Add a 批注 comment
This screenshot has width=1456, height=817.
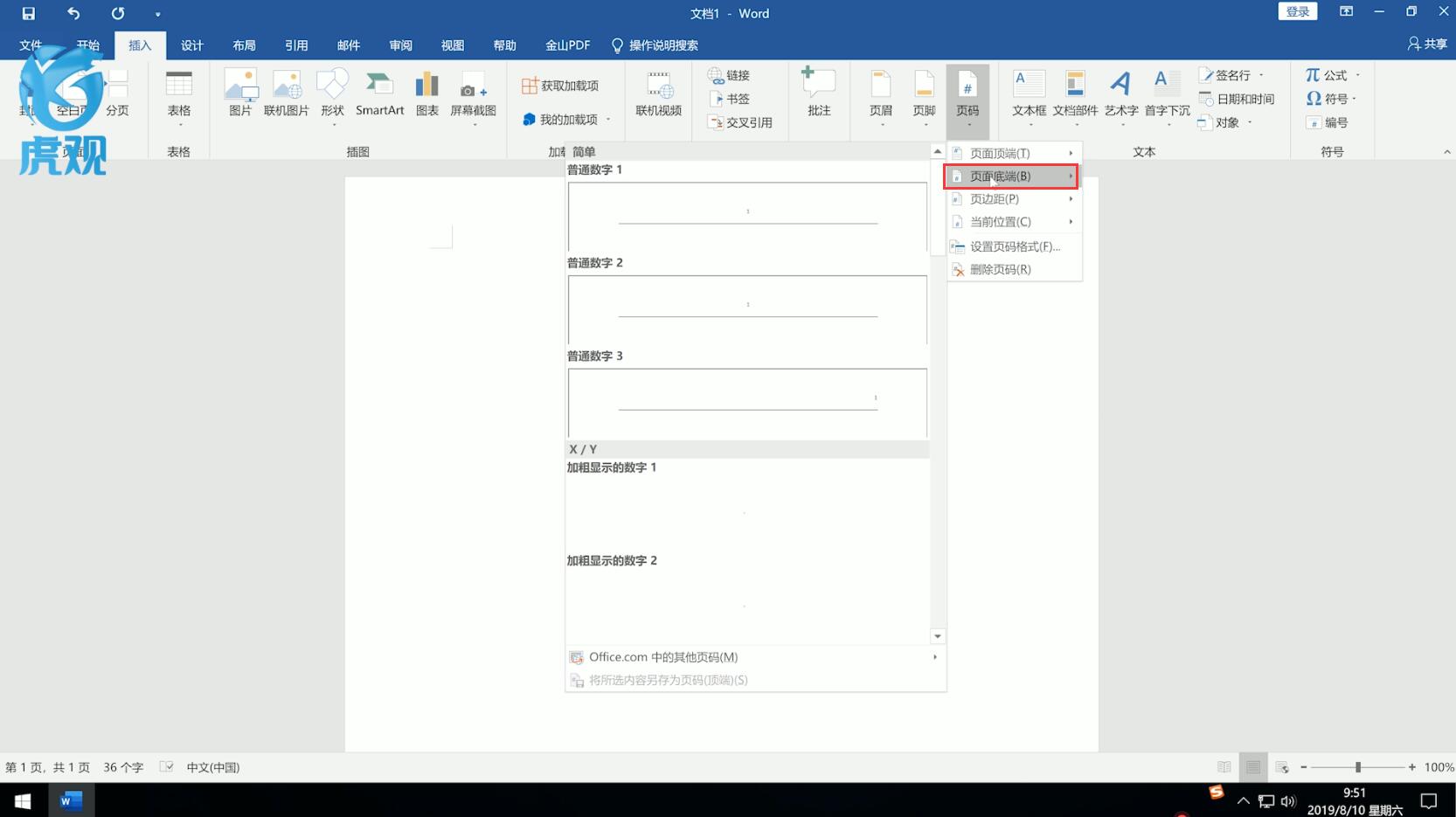tap(819, 93)
